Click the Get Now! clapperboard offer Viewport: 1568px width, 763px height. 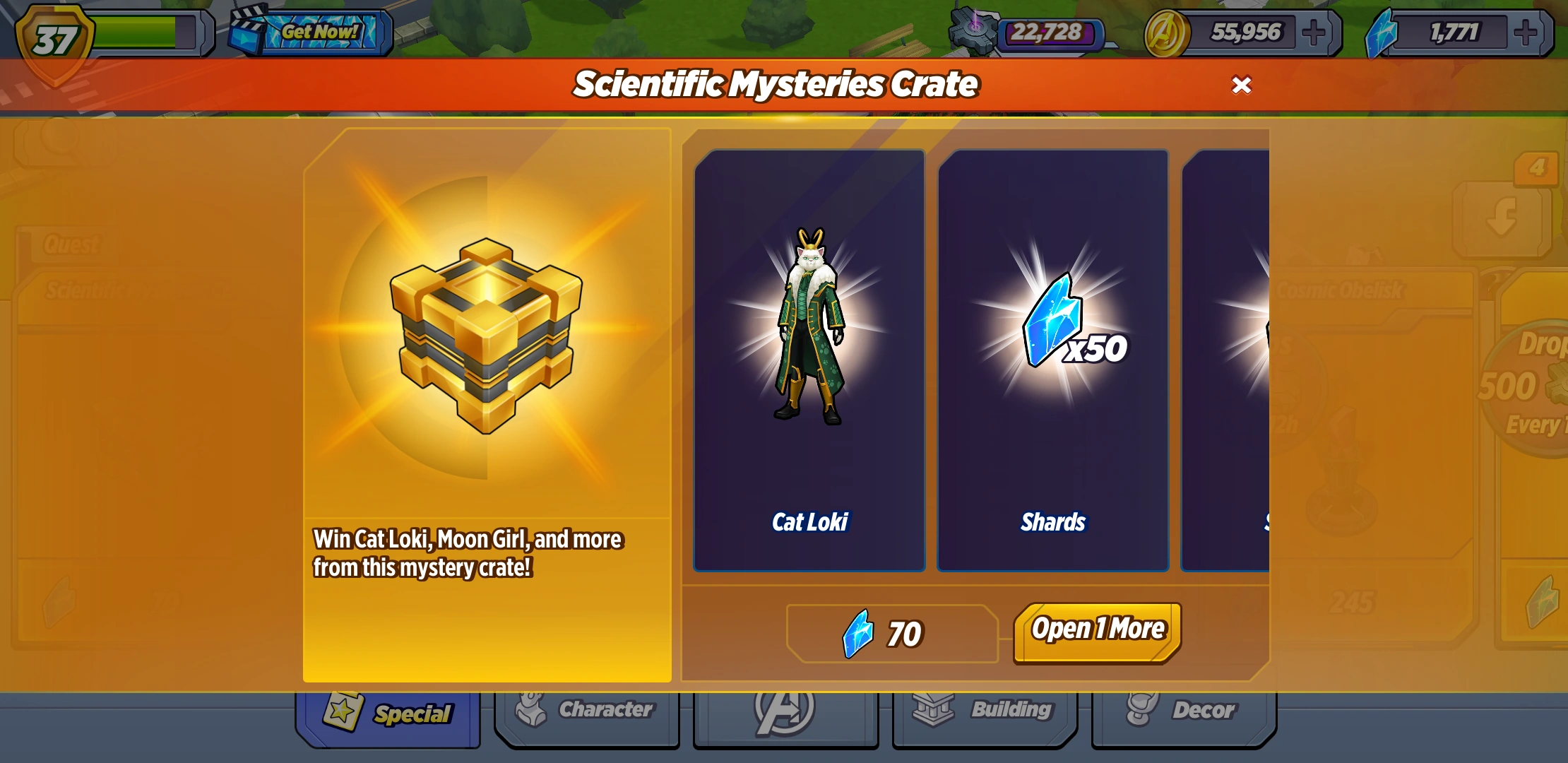[x=309, y=31]
